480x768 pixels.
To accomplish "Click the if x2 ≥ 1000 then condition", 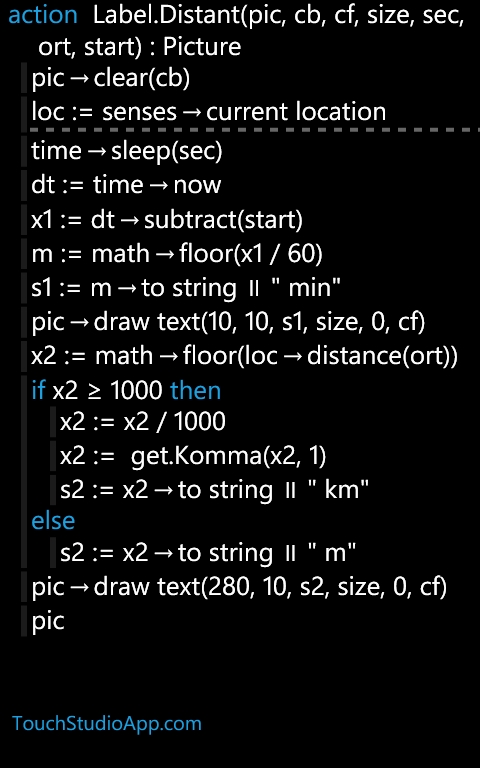I will click(126, 390).
